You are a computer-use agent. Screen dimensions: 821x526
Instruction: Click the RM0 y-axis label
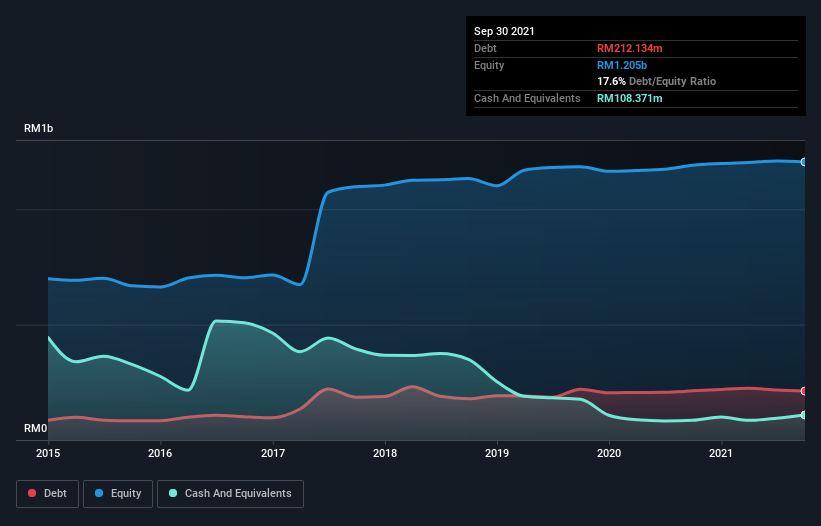click(36, 428)
